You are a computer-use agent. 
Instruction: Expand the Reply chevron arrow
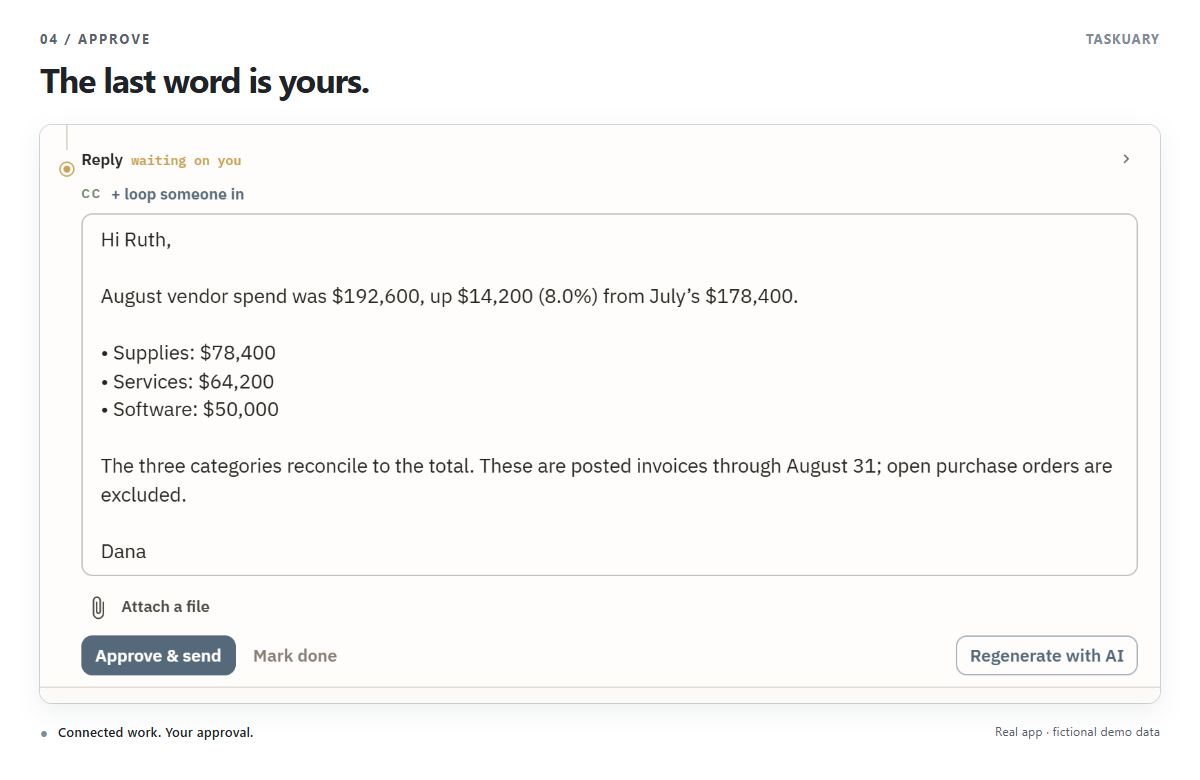[1126, 159]
